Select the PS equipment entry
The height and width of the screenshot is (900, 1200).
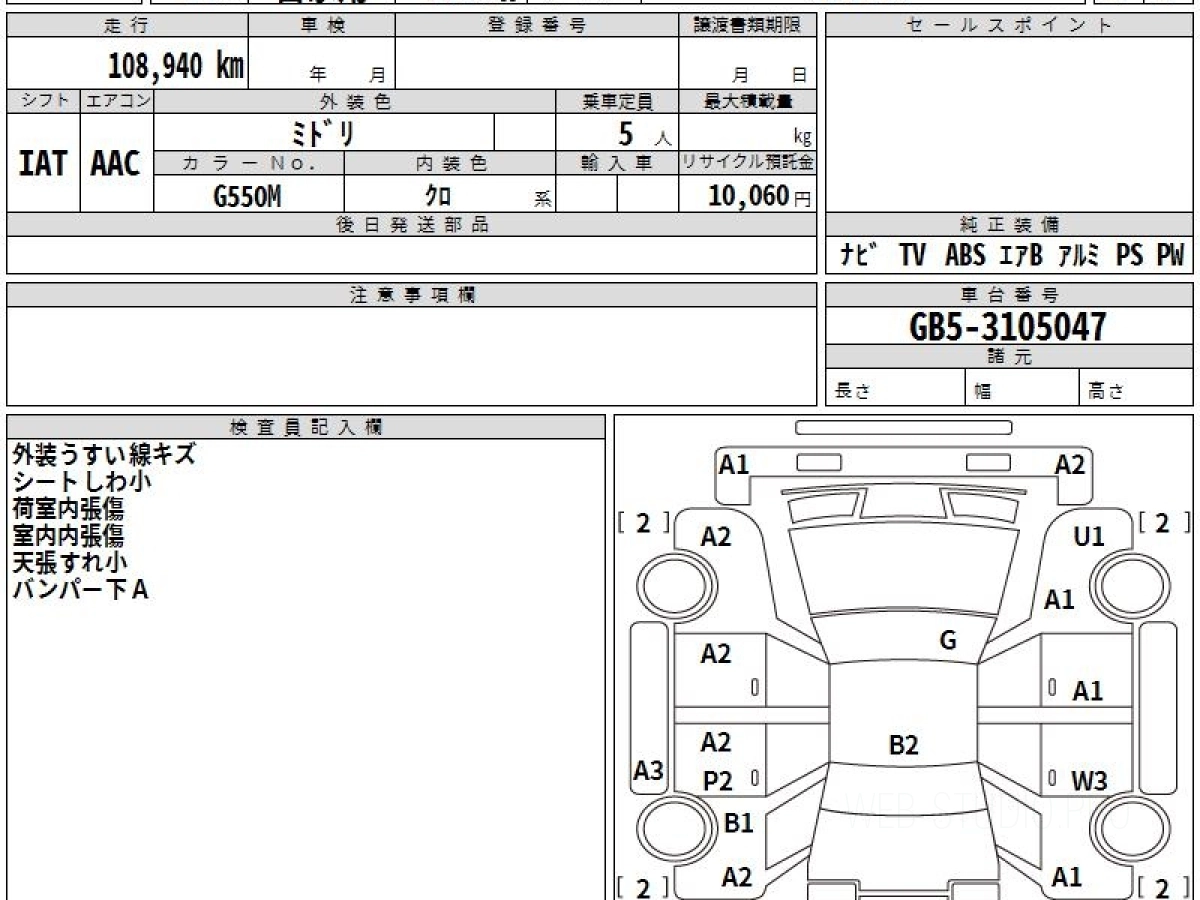click(x=1130, y=256)
